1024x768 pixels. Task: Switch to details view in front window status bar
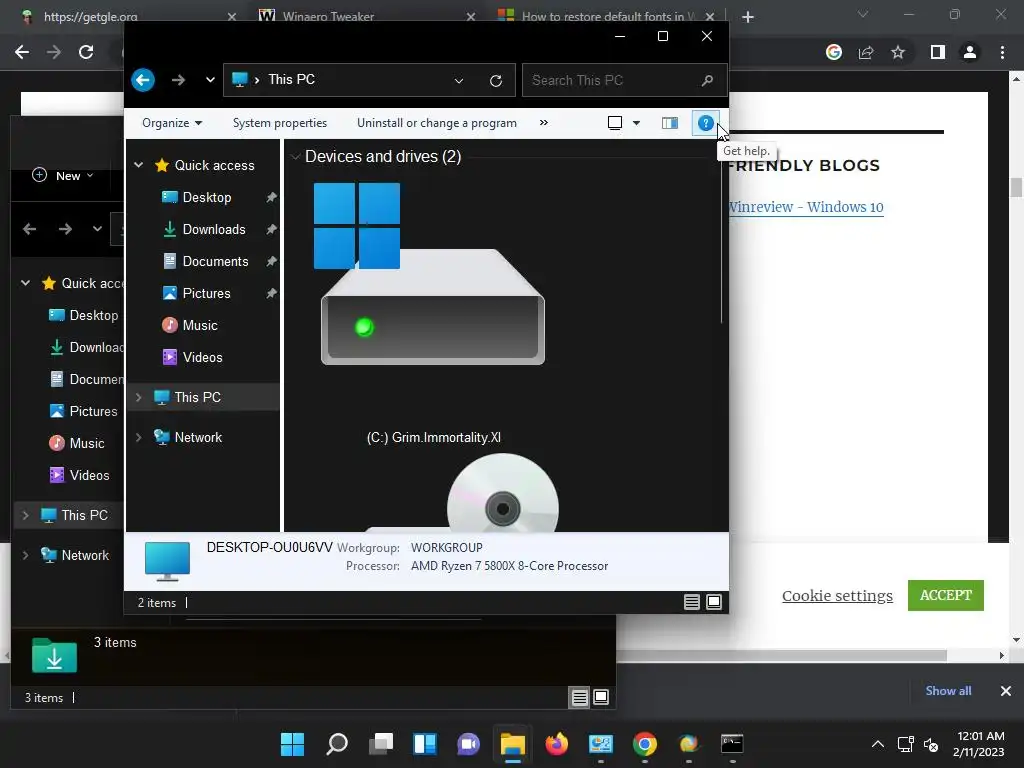point(692,602)
